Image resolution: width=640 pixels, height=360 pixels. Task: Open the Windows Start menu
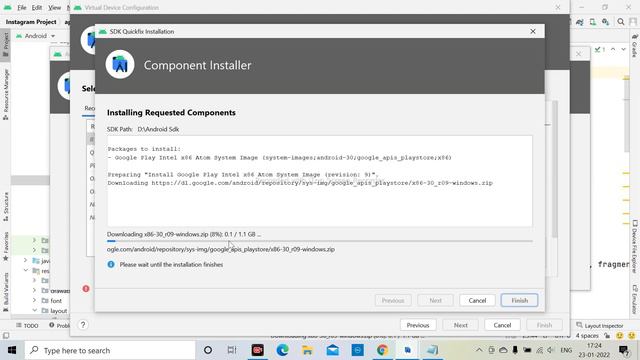12,350
